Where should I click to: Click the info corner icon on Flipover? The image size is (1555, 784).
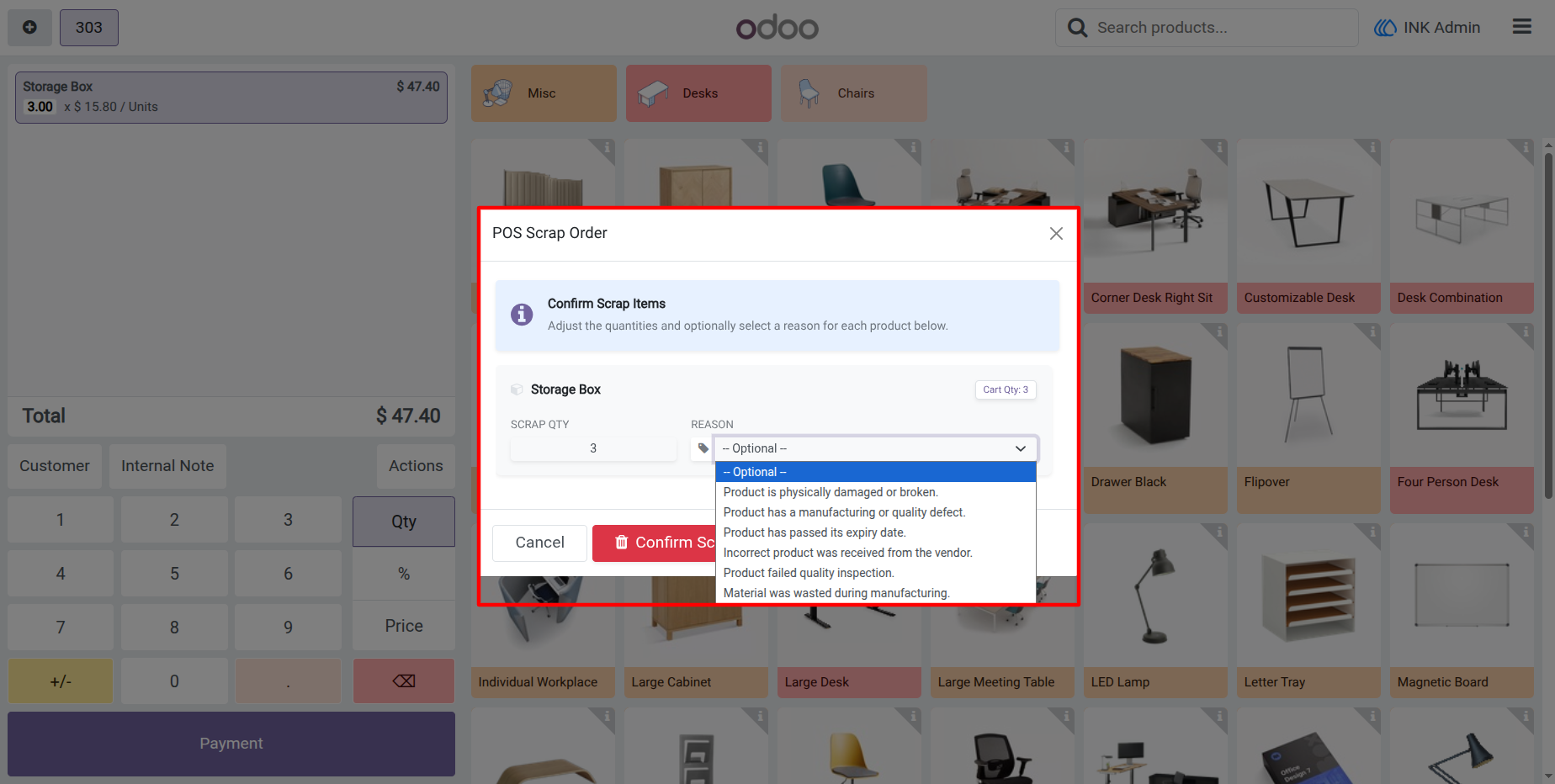(1372, 332)
